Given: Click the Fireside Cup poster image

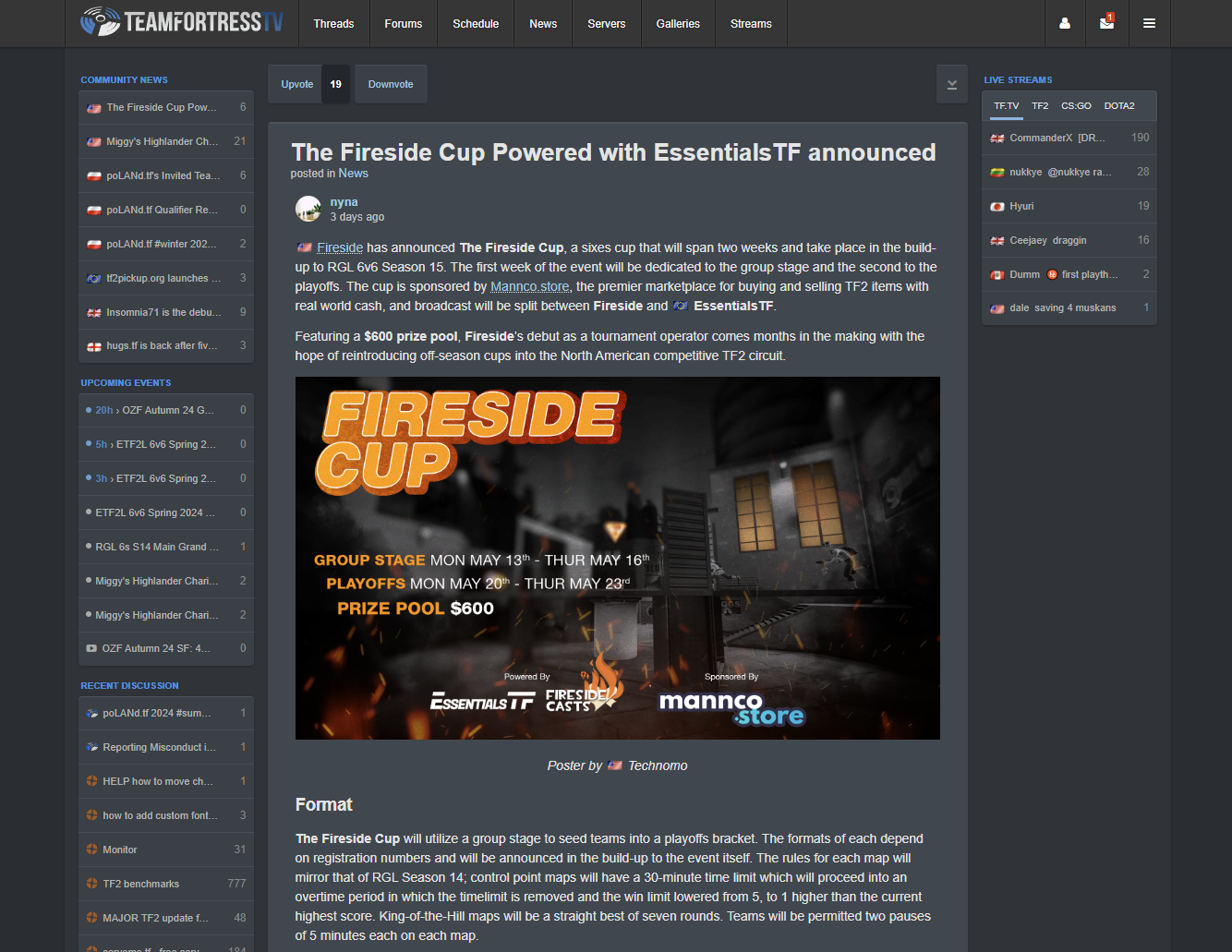Looking at the screenshot, I should tap(618, 558).
